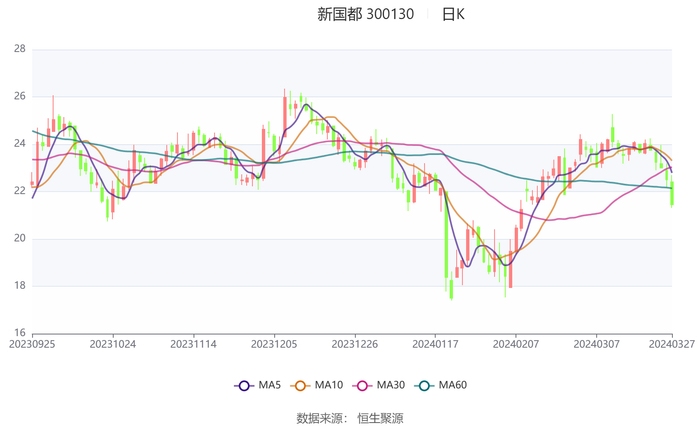Click the 20231024 date on x-axis
Image resolution: width=700 pixels, height=426 pixels.
tap(113, 344)
